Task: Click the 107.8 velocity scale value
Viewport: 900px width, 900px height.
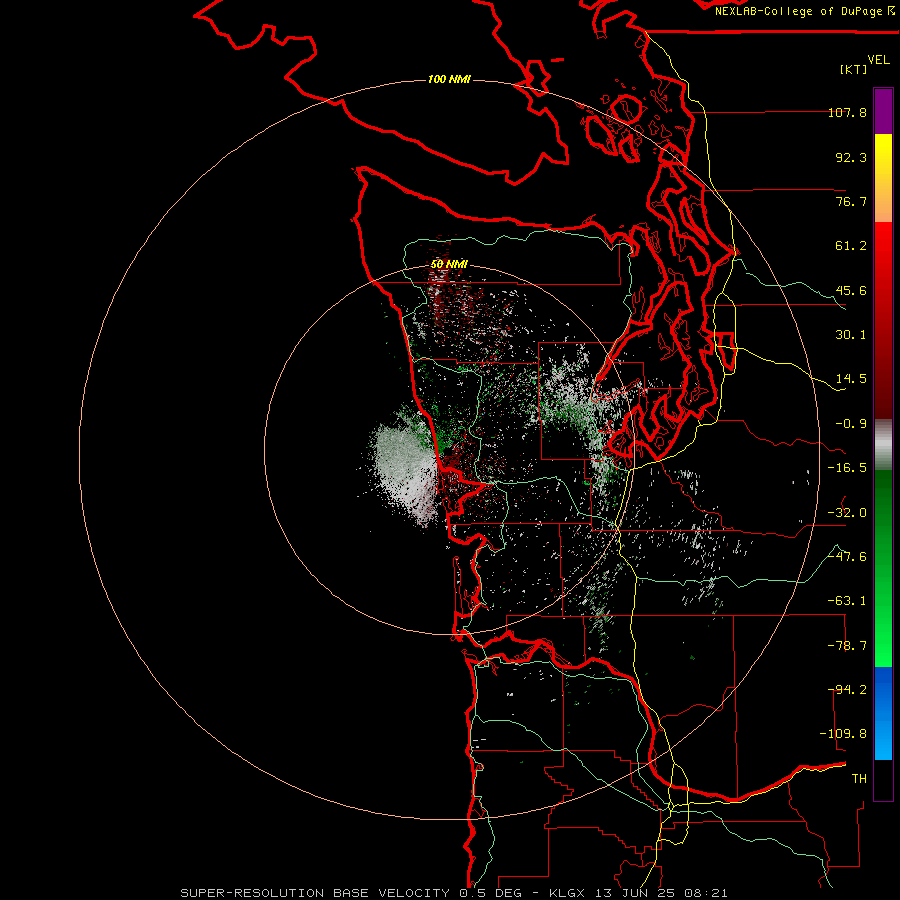Action: click(847, 112)
